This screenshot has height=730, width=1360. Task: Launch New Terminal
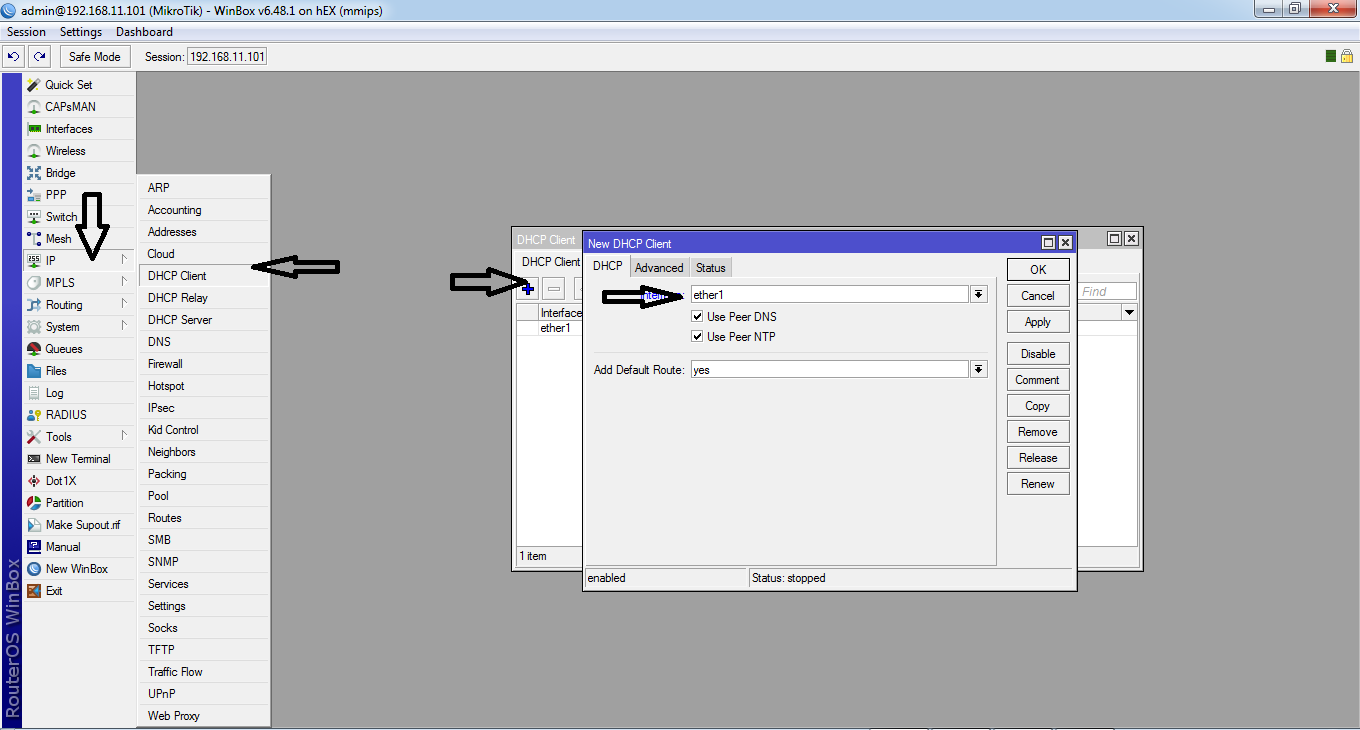pos(79,459)
